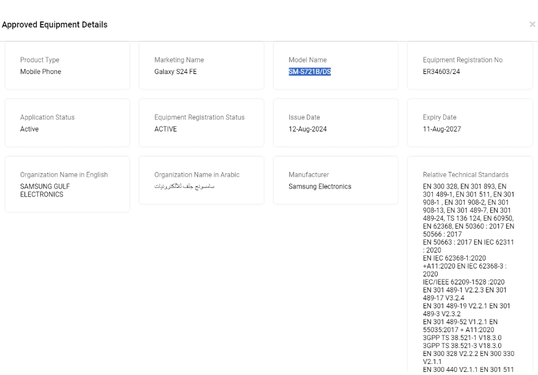The width and height of the screenshot is (538, 375).
Task: Click the 'Equipment Registration Status' label
Action: click(199, 117)
